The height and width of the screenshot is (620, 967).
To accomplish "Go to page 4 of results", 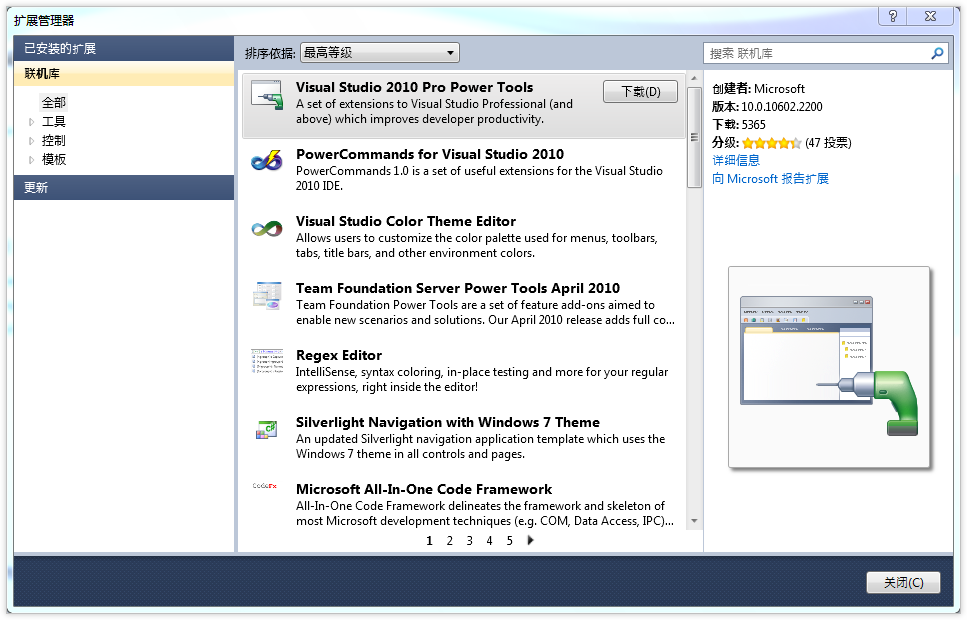I will [489, 541].
